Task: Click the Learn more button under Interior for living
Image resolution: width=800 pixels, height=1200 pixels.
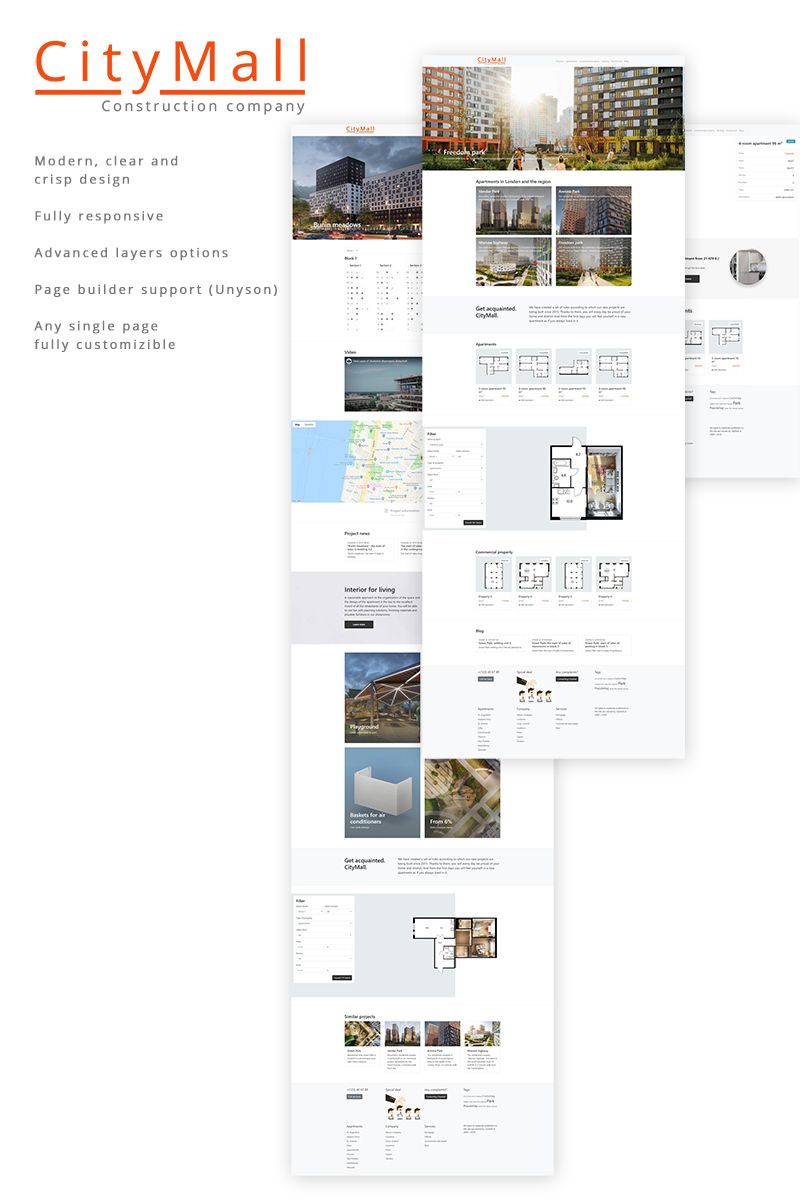Action: pos(359,624)
